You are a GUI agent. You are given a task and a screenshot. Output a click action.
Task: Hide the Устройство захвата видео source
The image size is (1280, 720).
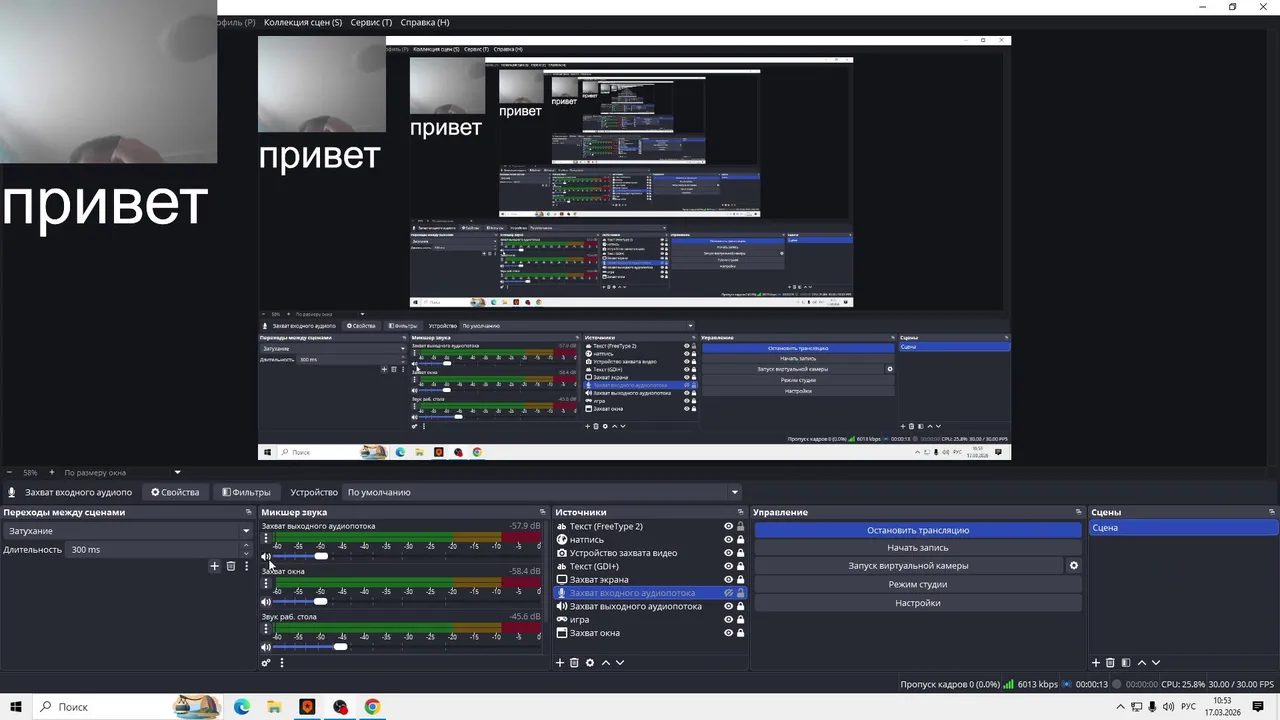pos(728,553)
